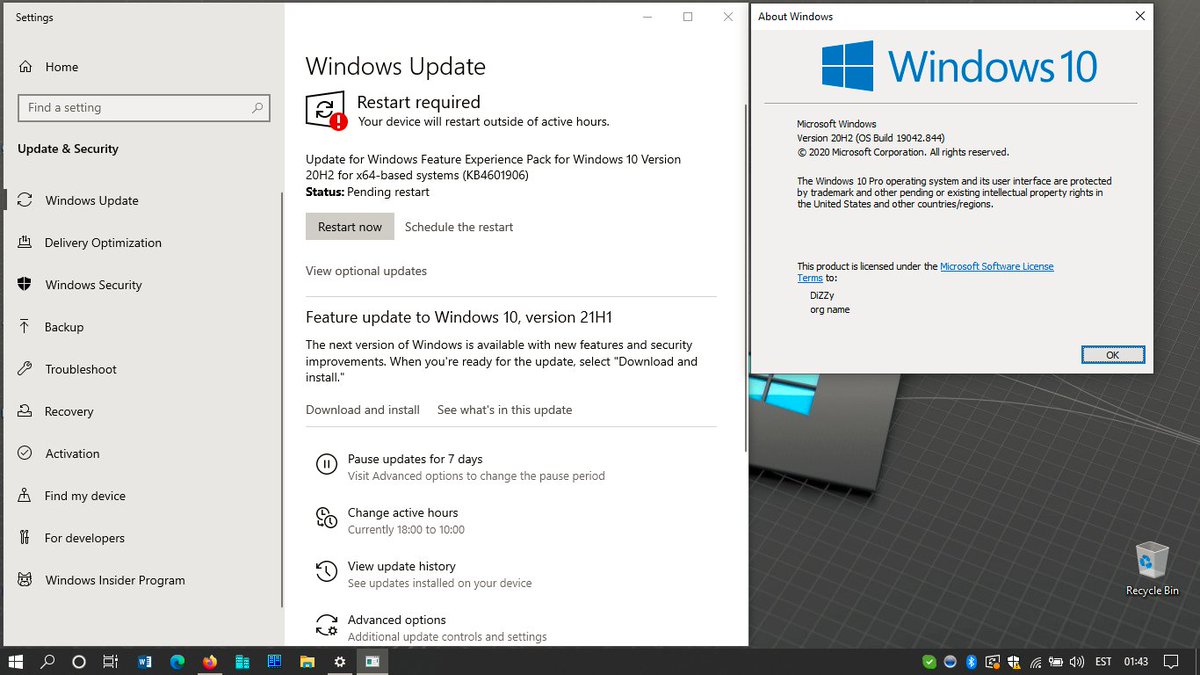
Task: Launch Microsoft Edge from the taskbar
Action: (x=177, y=662)
